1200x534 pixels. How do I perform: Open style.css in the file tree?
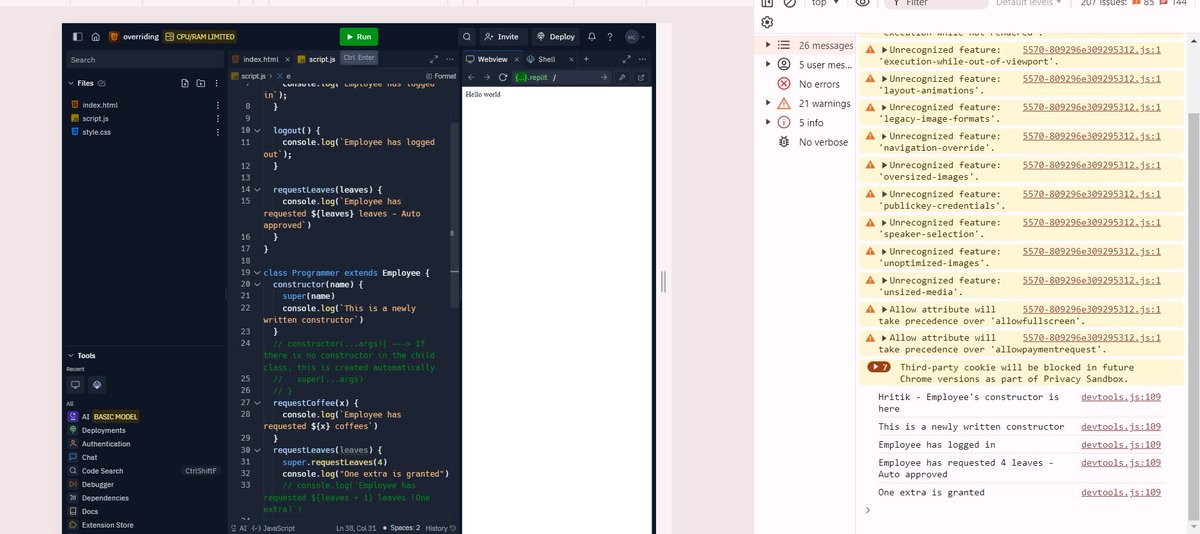(x=97, y=132)
